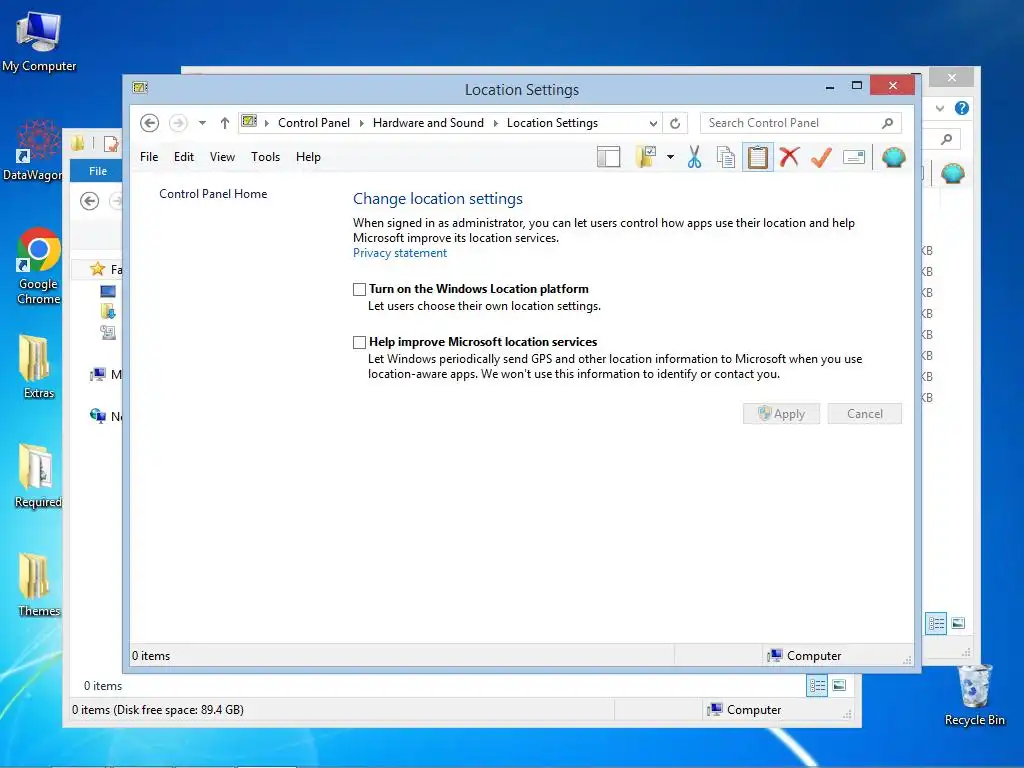
Task: Enable Turn on the Windows Location platform
Action: pos(359,289)
